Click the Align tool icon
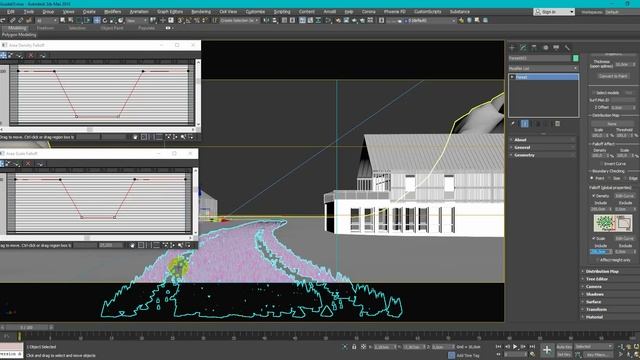Viewport: 640px width, 360px height. (x=275, y=20)
